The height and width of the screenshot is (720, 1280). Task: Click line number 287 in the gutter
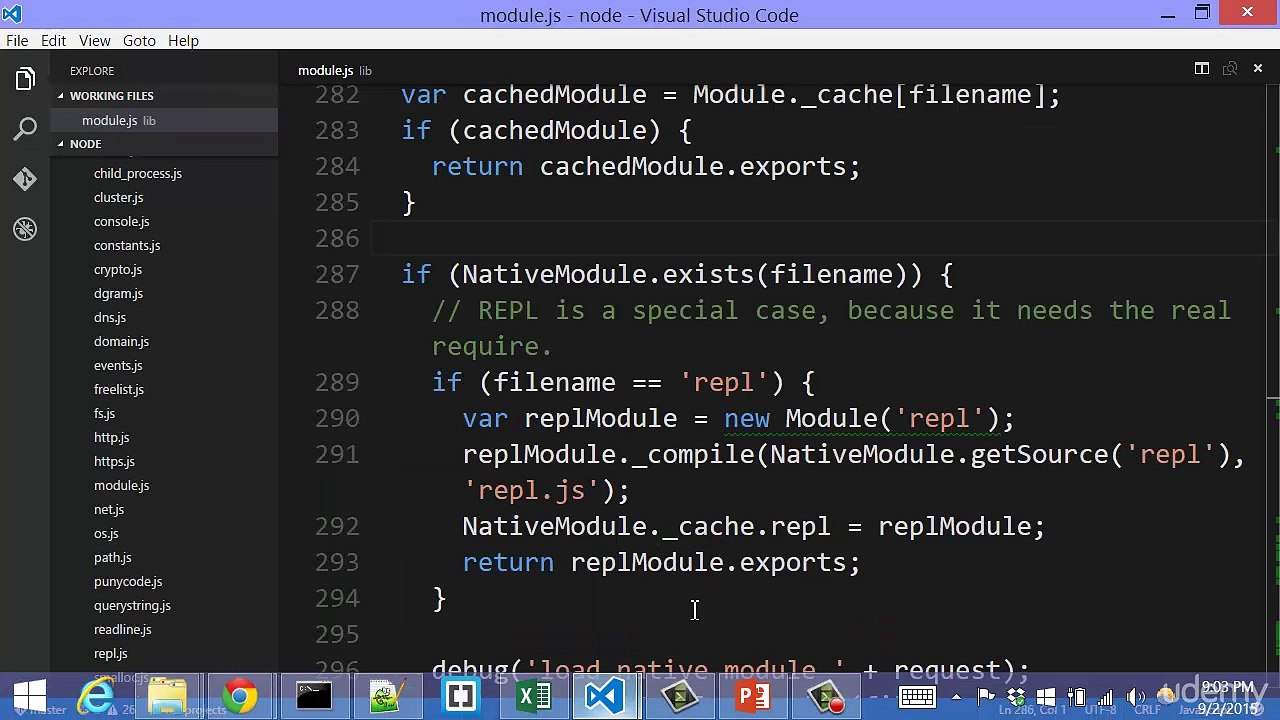[337, 275]
